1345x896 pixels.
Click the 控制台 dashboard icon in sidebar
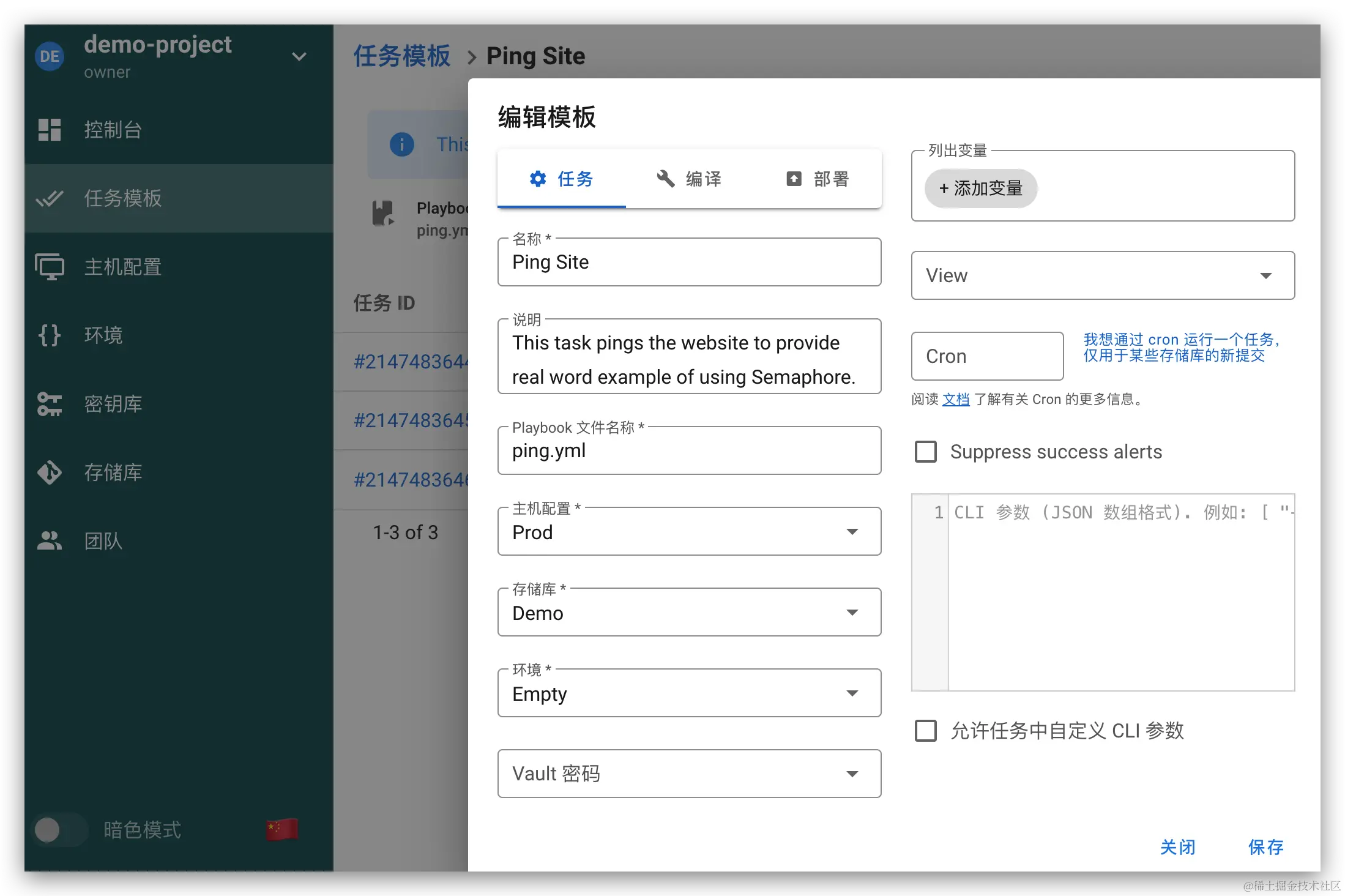pos(49,130)
